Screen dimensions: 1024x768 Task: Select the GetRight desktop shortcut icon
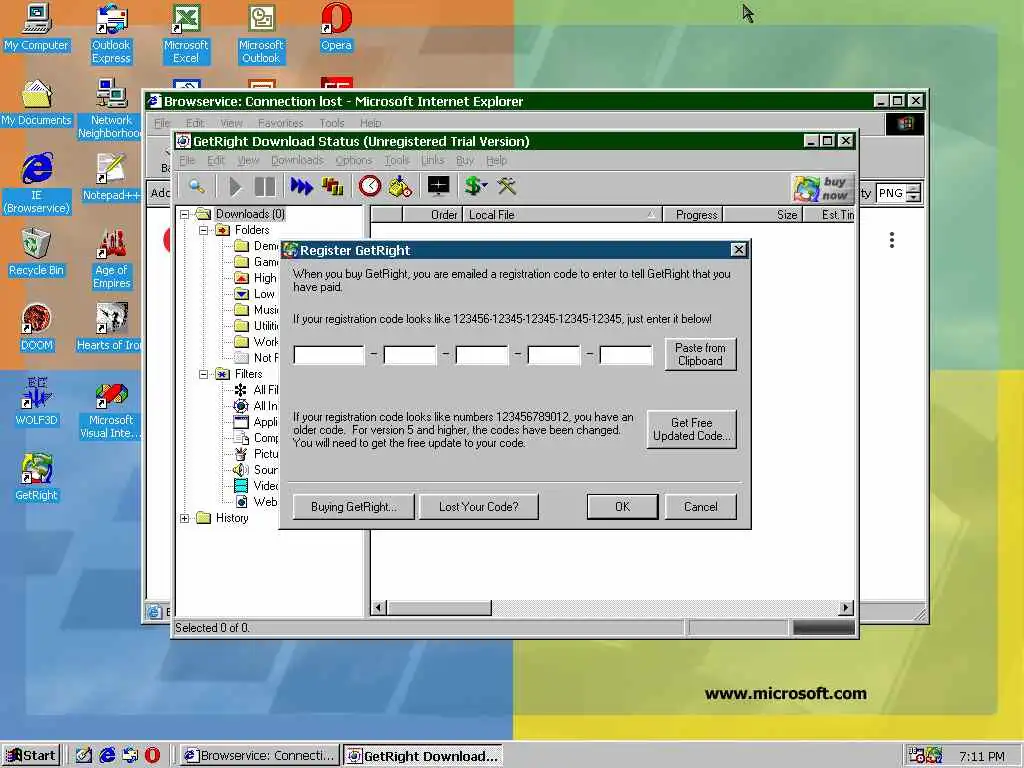point(36,478)
